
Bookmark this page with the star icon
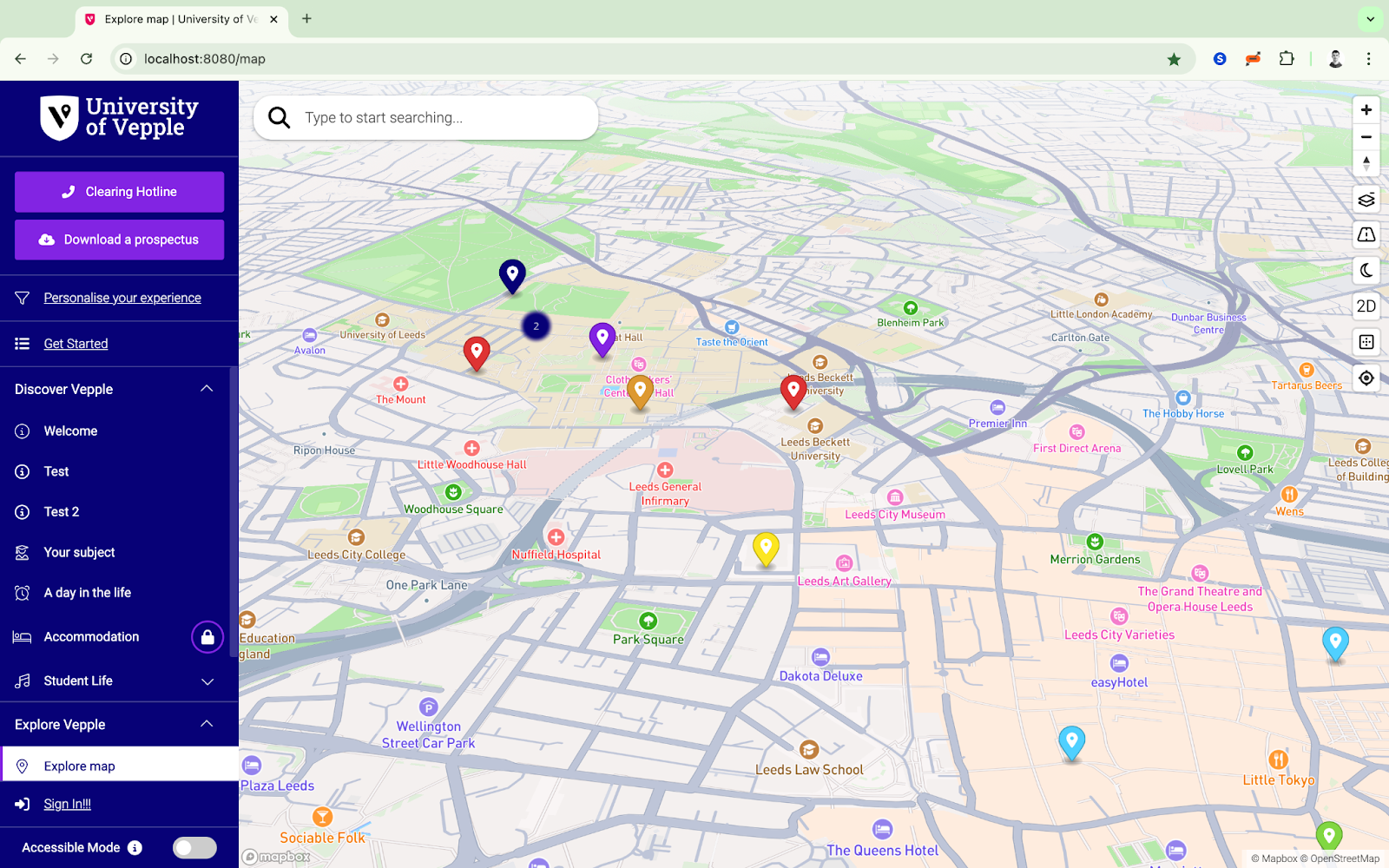(1174, 59)
